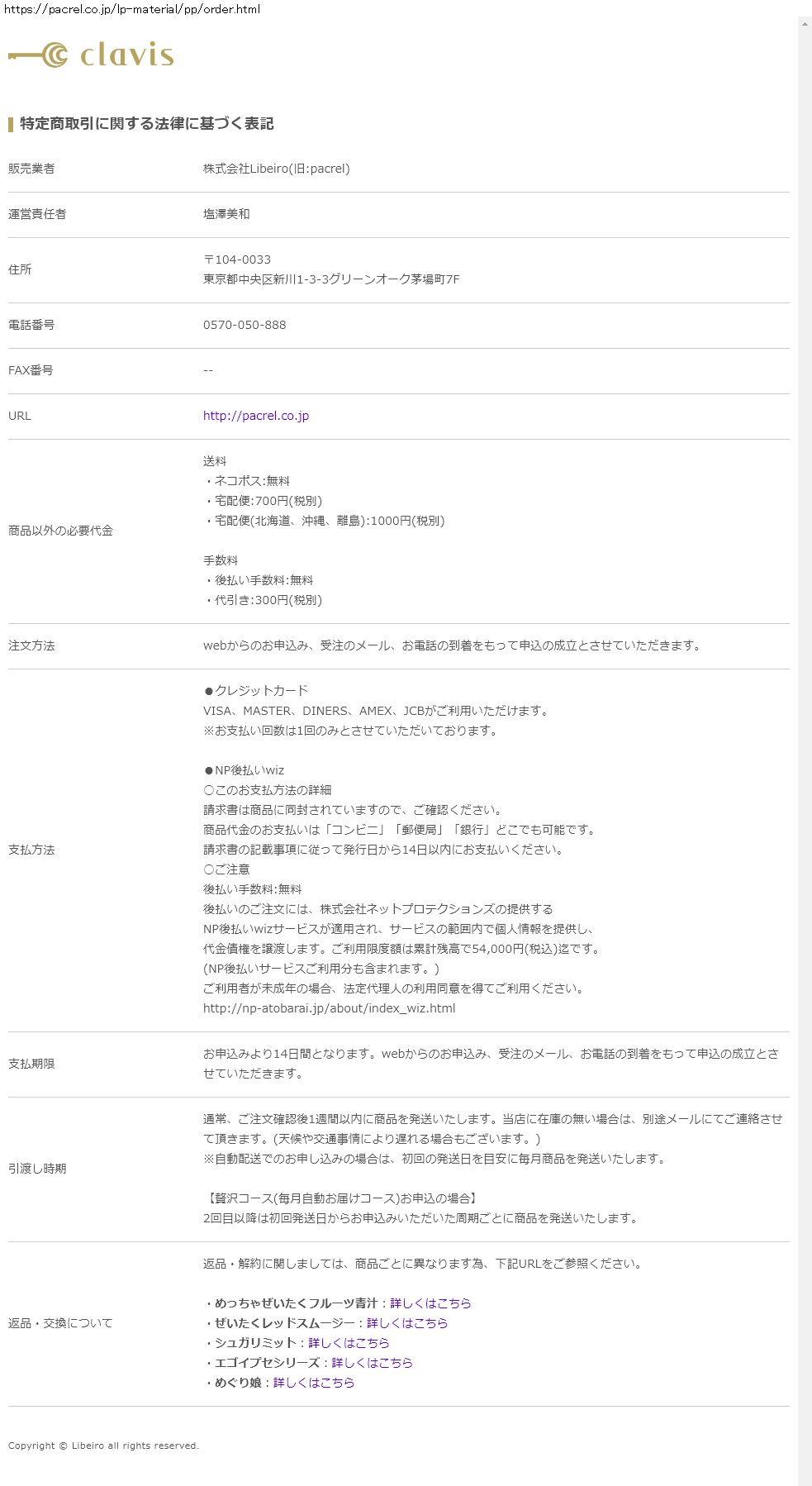Open details link for エゴイプセシリーズ
This screenshot has width=812, height=1486.
click(x=372, y=1363)
